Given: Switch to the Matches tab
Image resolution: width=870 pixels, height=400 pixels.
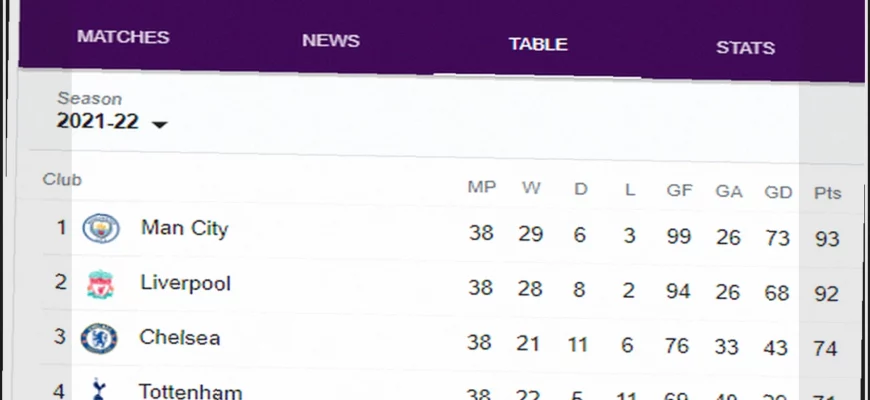Looking at the screenshot, I should (x=123, y=37).
